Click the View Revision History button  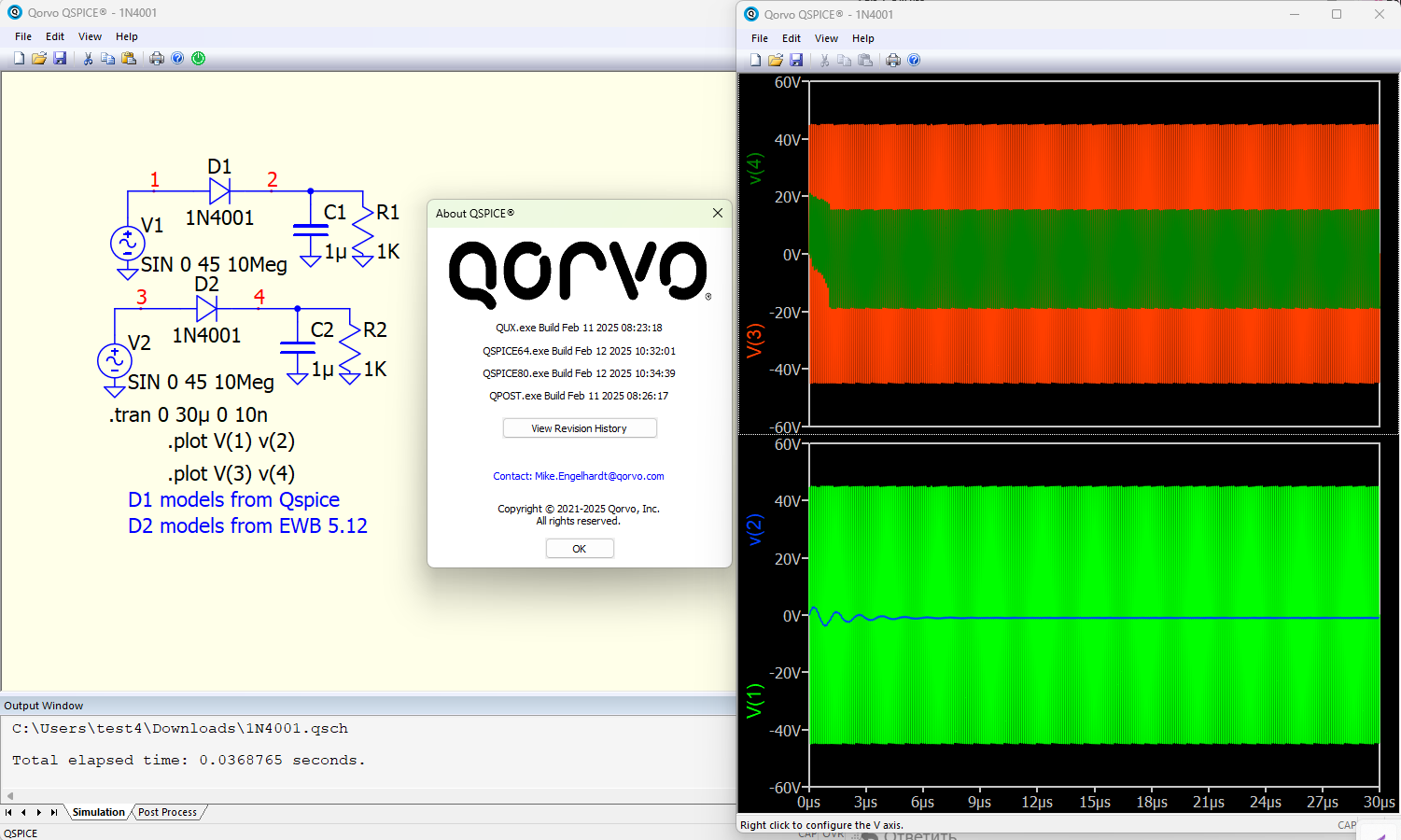[x=580, y=428]
